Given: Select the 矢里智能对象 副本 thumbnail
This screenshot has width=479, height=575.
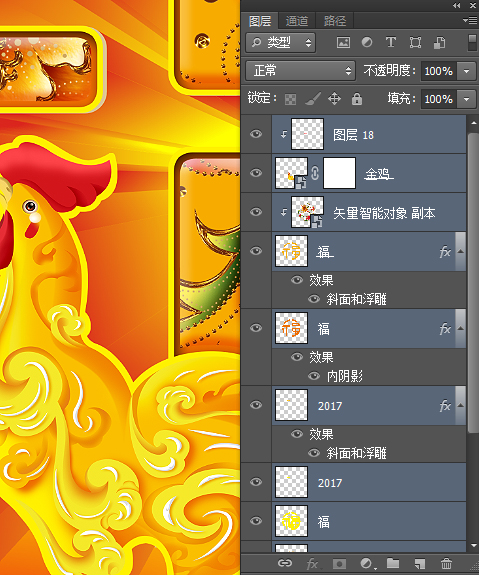Looking at the screenshot, I should [307, 212].
